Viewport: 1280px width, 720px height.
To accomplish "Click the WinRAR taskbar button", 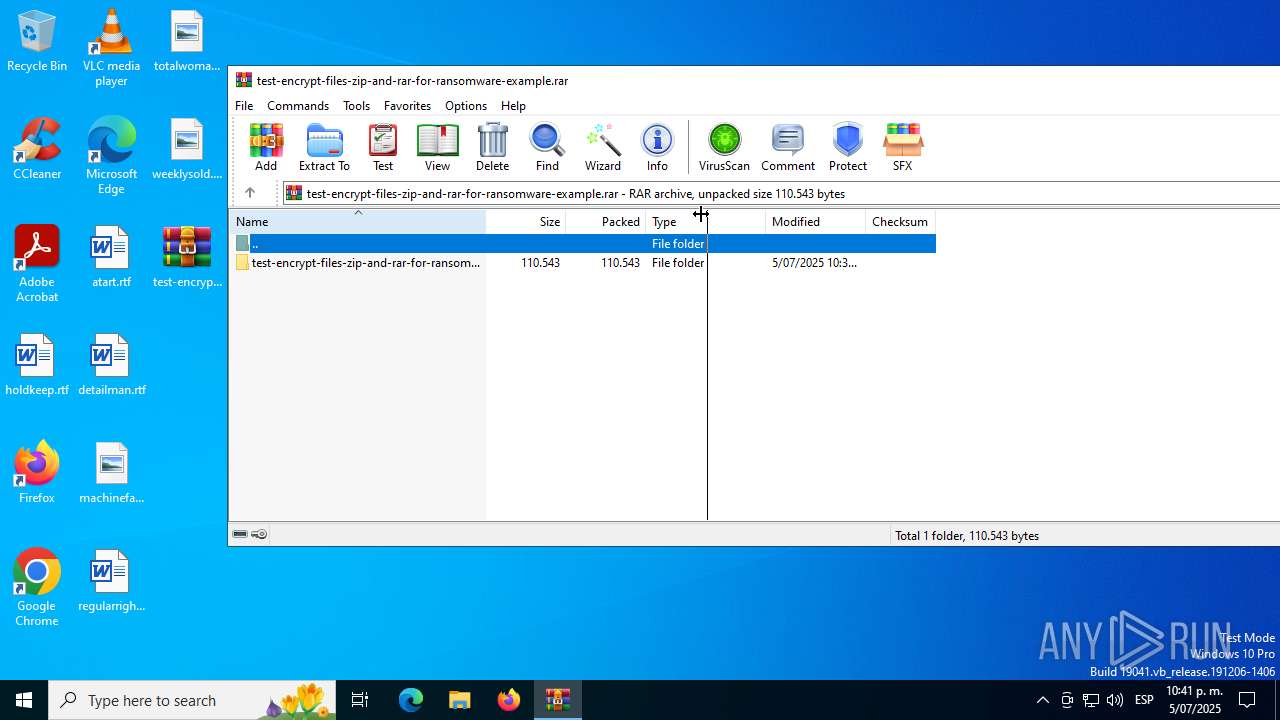I will click(x=557, y=700).
